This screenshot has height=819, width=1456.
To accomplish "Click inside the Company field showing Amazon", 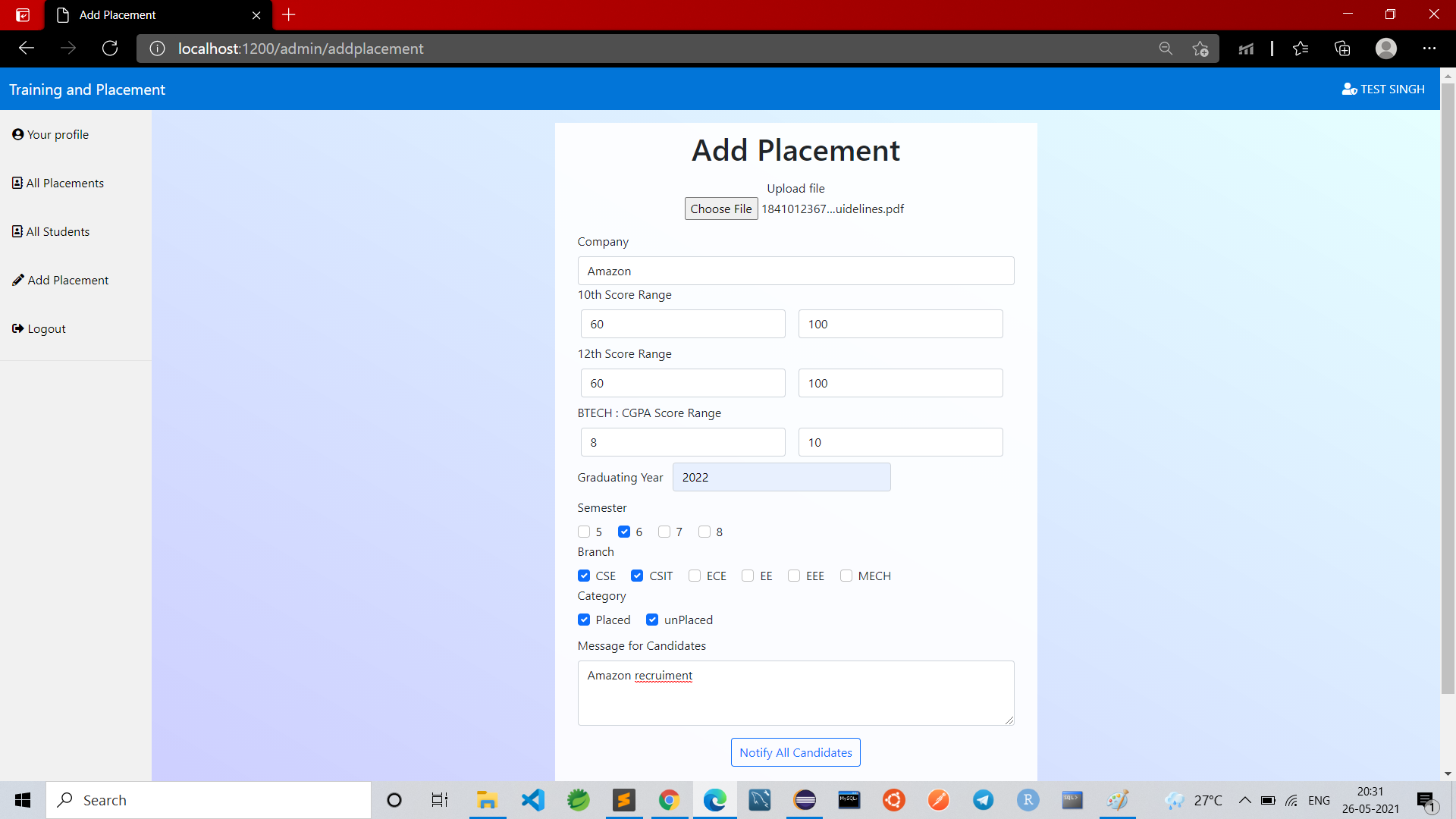I will [x=795, y=271].
